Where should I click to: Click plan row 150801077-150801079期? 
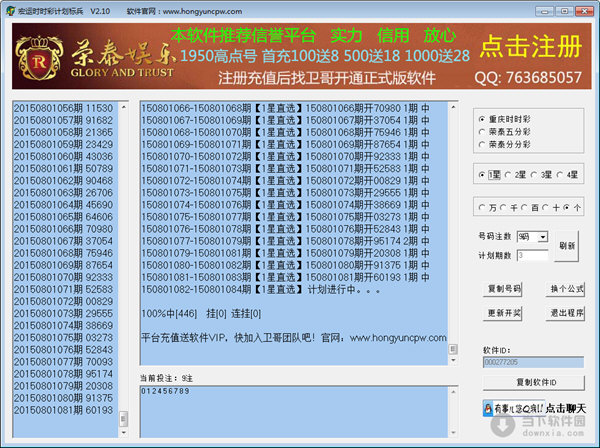coord(285,241)
